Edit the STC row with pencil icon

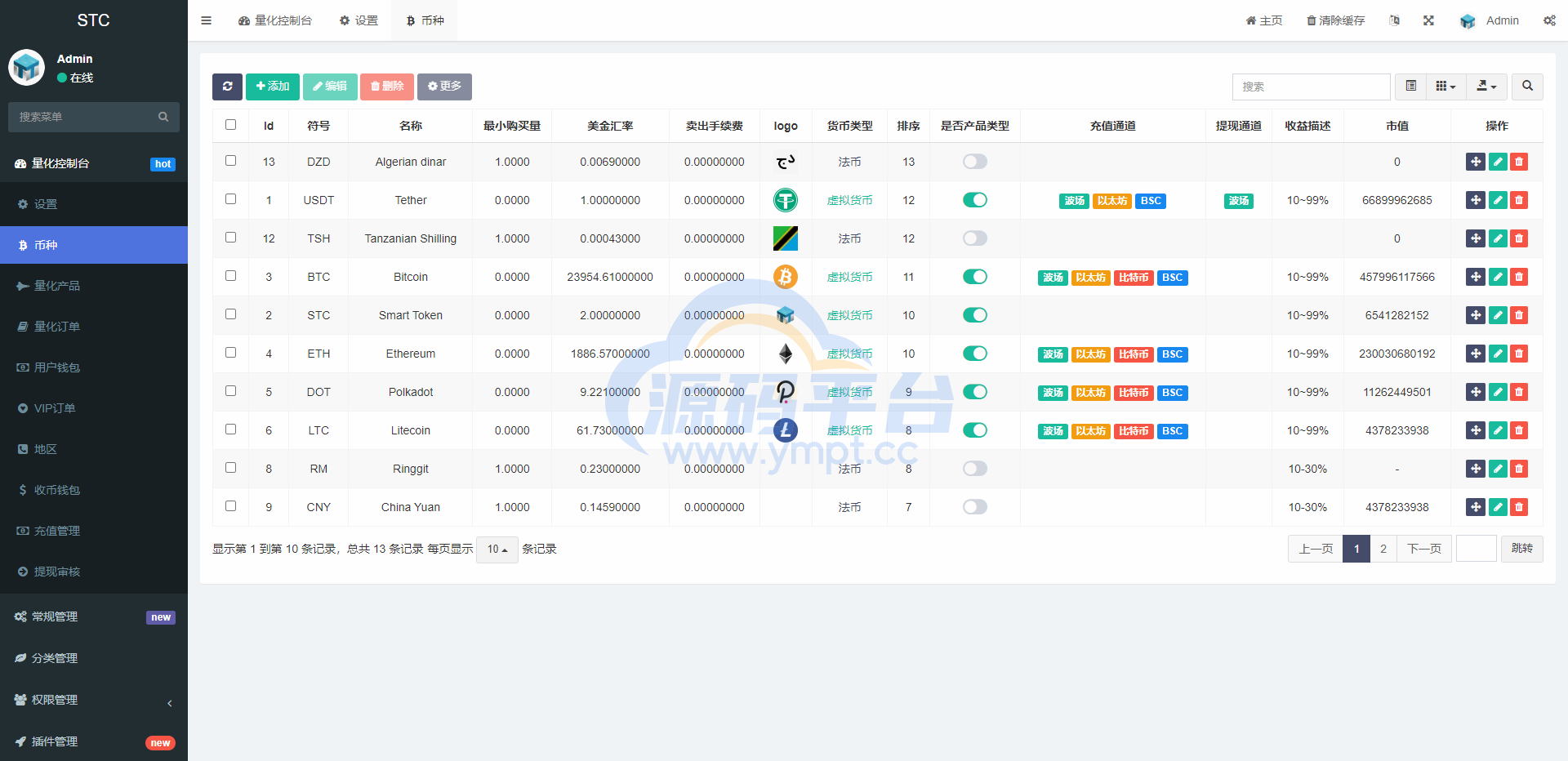tap(1498, 315)
